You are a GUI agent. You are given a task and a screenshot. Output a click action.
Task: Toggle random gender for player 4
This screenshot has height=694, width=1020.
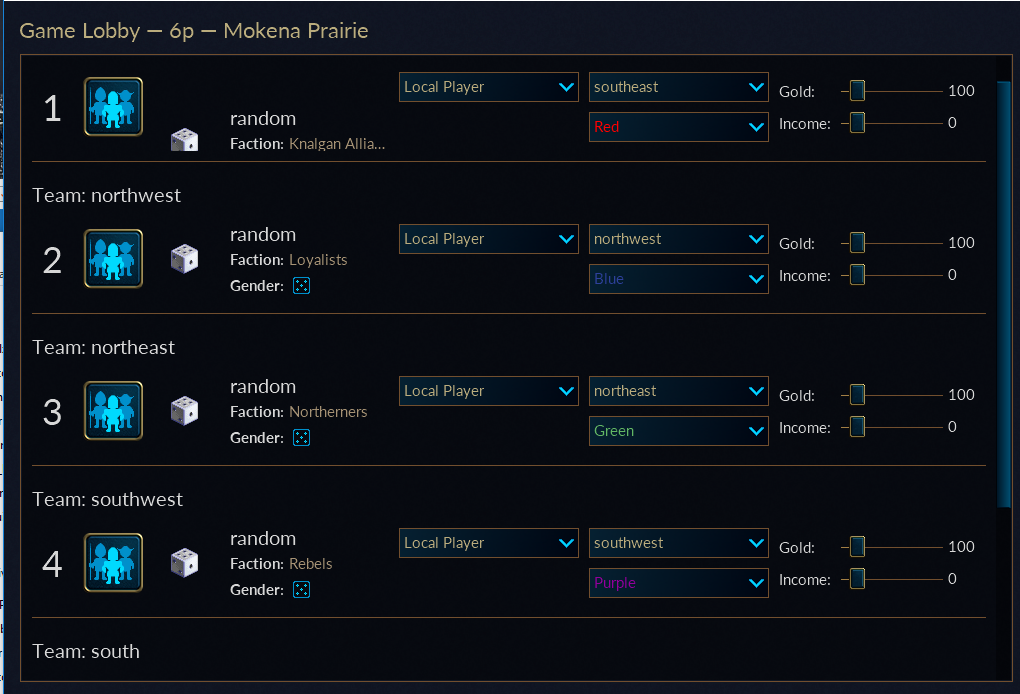[301, 590]
